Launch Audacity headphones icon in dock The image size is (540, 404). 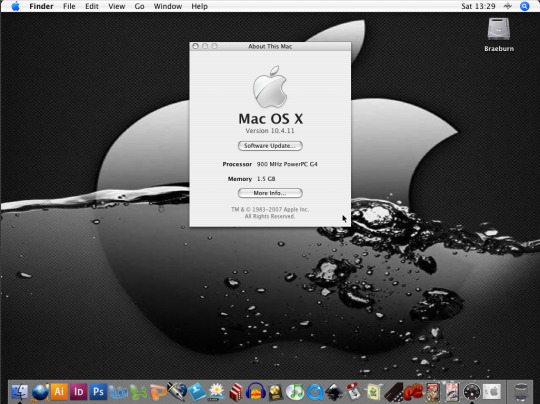coord(256,392)
